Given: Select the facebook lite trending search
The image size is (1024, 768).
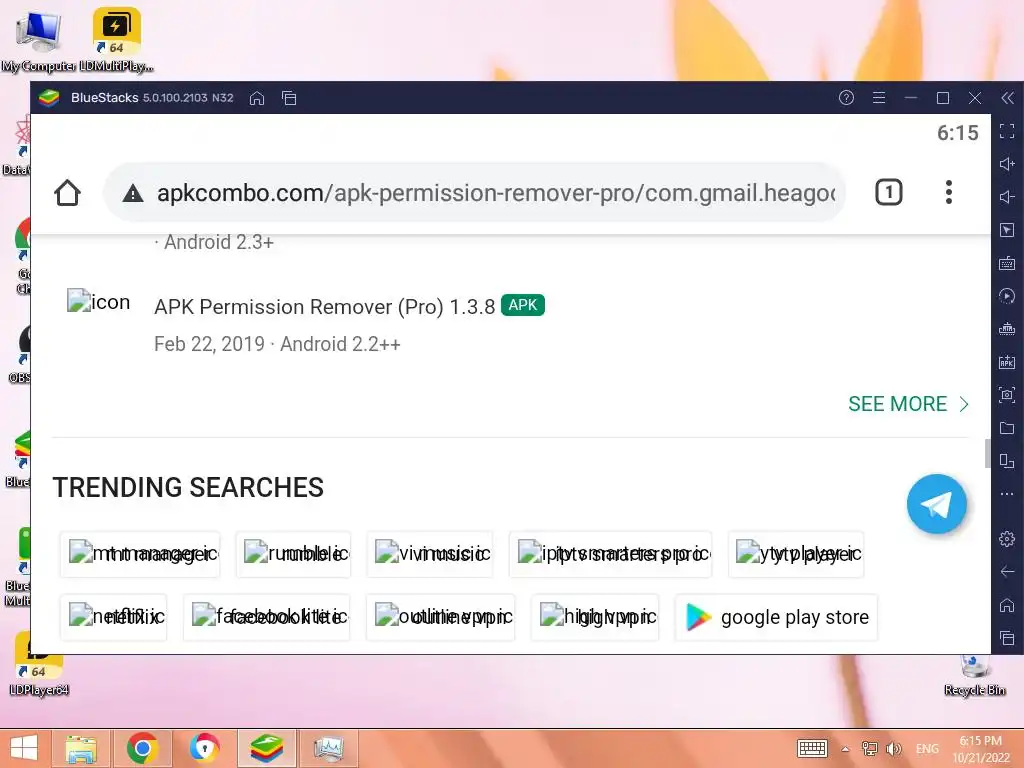Looking at the screenshot, I should 266,617.
